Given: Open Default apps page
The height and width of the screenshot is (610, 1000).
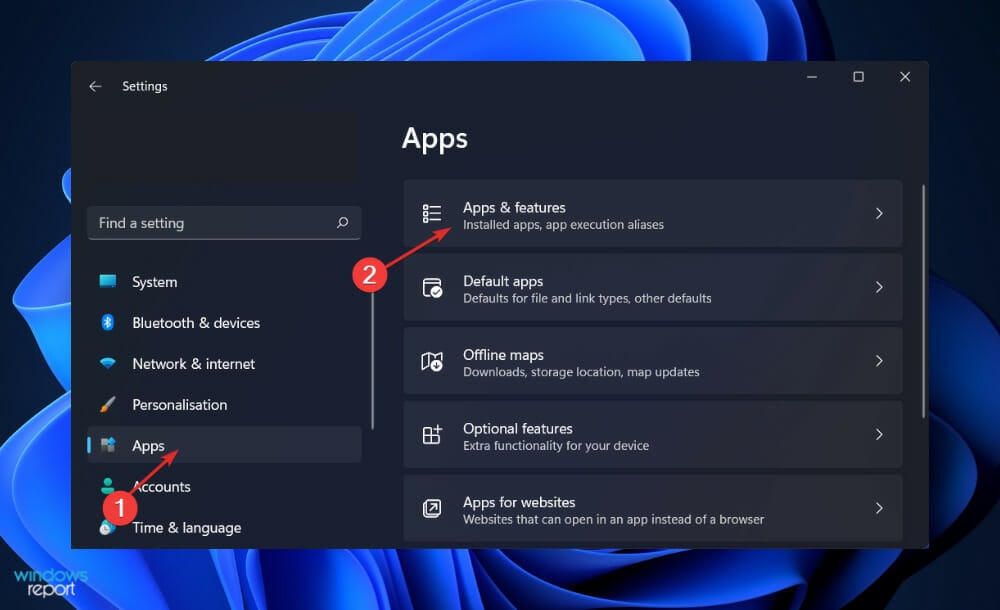Looking at the screenshot, I should [x=652, y=287].
